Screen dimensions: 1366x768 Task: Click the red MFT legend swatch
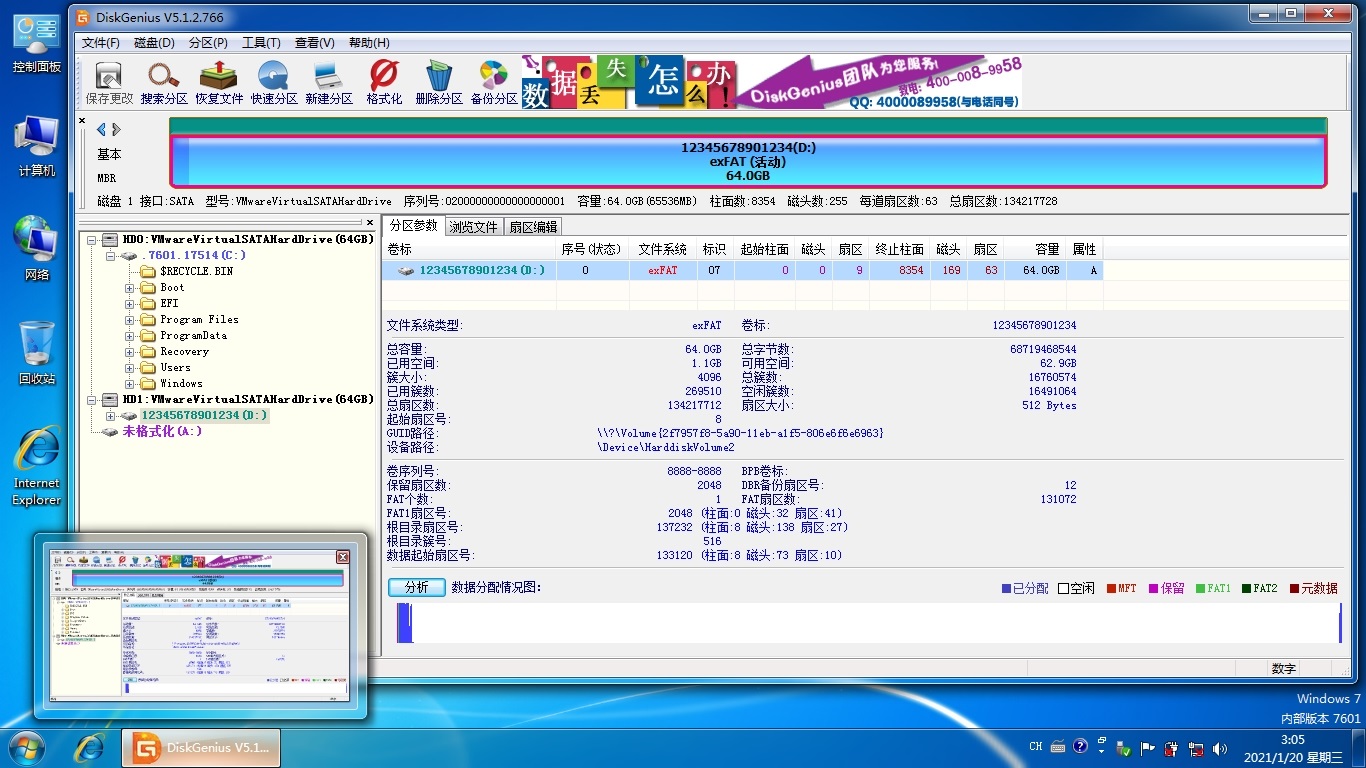[x=1111, y=589]
